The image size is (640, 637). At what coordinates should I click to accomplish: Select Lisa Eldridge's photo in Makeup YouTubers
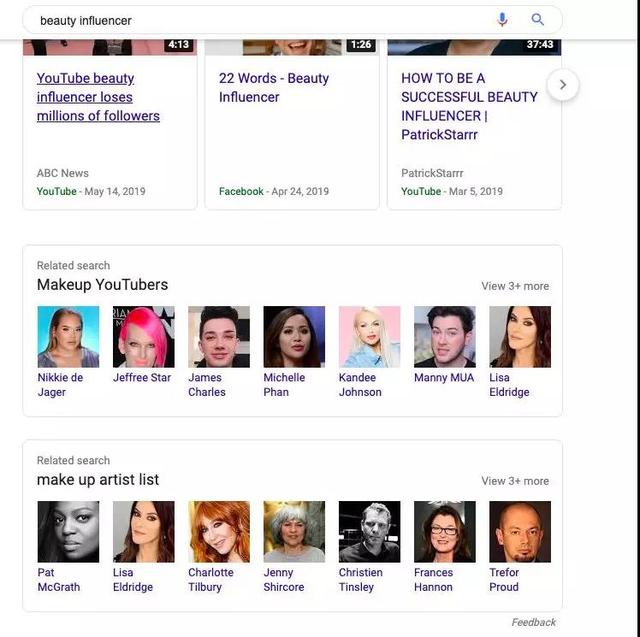coord(520,337)
